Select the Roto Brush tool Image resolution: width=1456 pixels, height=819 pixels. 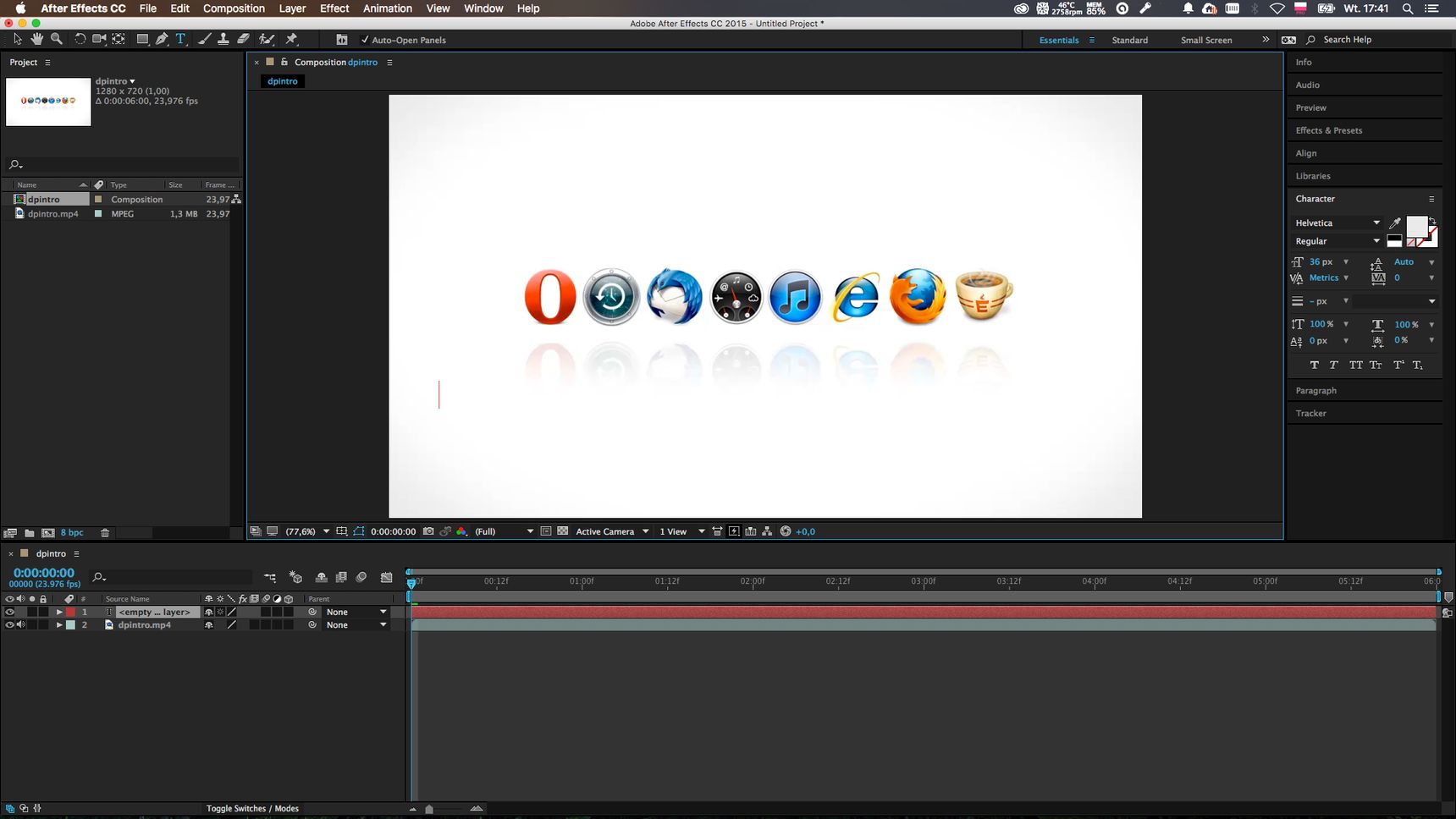pyautogui.click(x=267, y=39)
